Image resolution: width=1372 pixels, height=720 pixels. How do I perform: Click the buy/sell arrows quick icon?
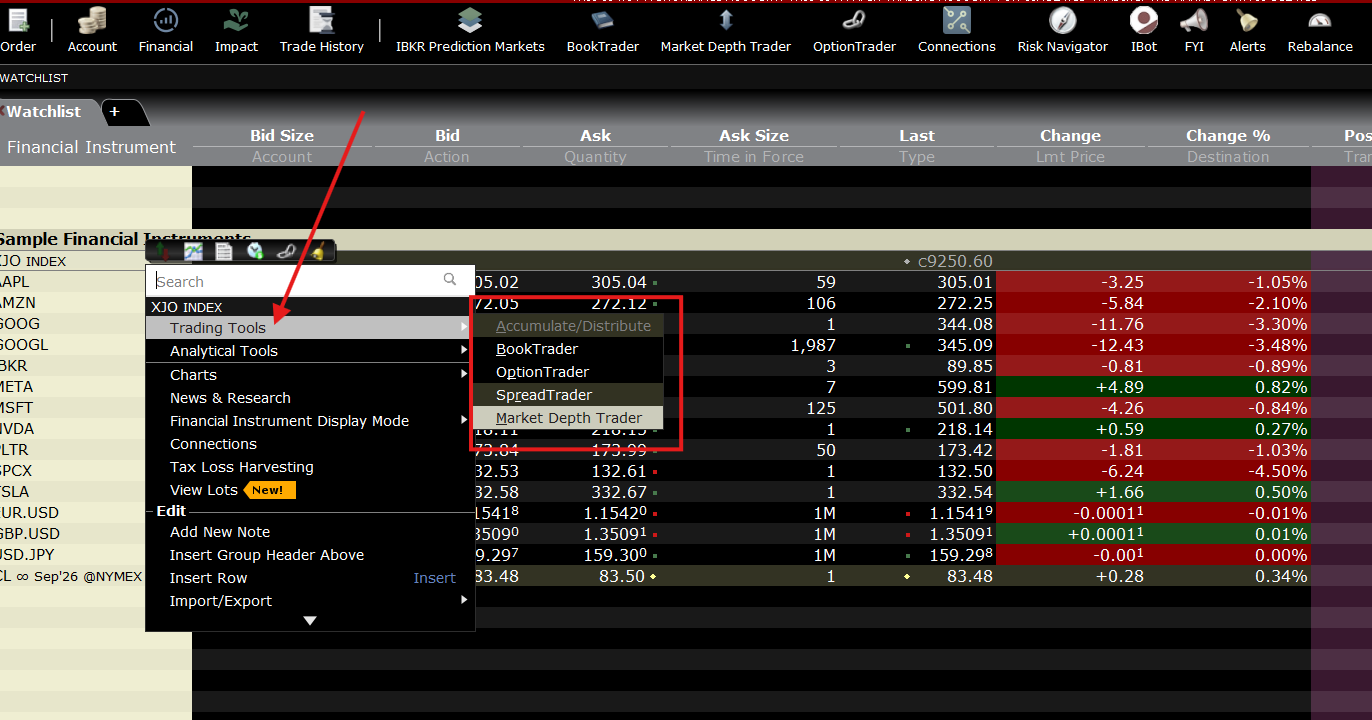click(162, 251)
